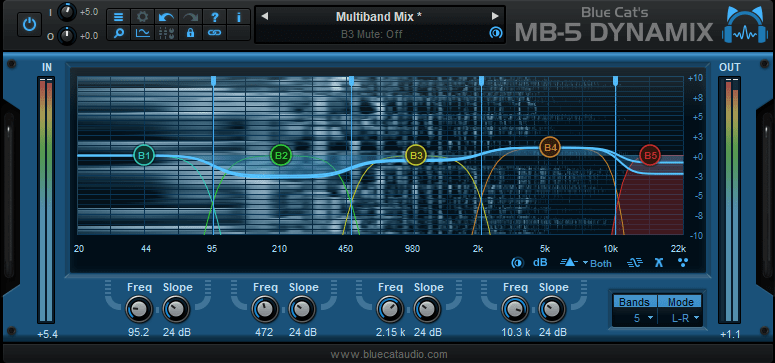Screen dimensions: 775x363
Task: Click the Slope knob beside 95.2 Freq
Action: point(176,310)
